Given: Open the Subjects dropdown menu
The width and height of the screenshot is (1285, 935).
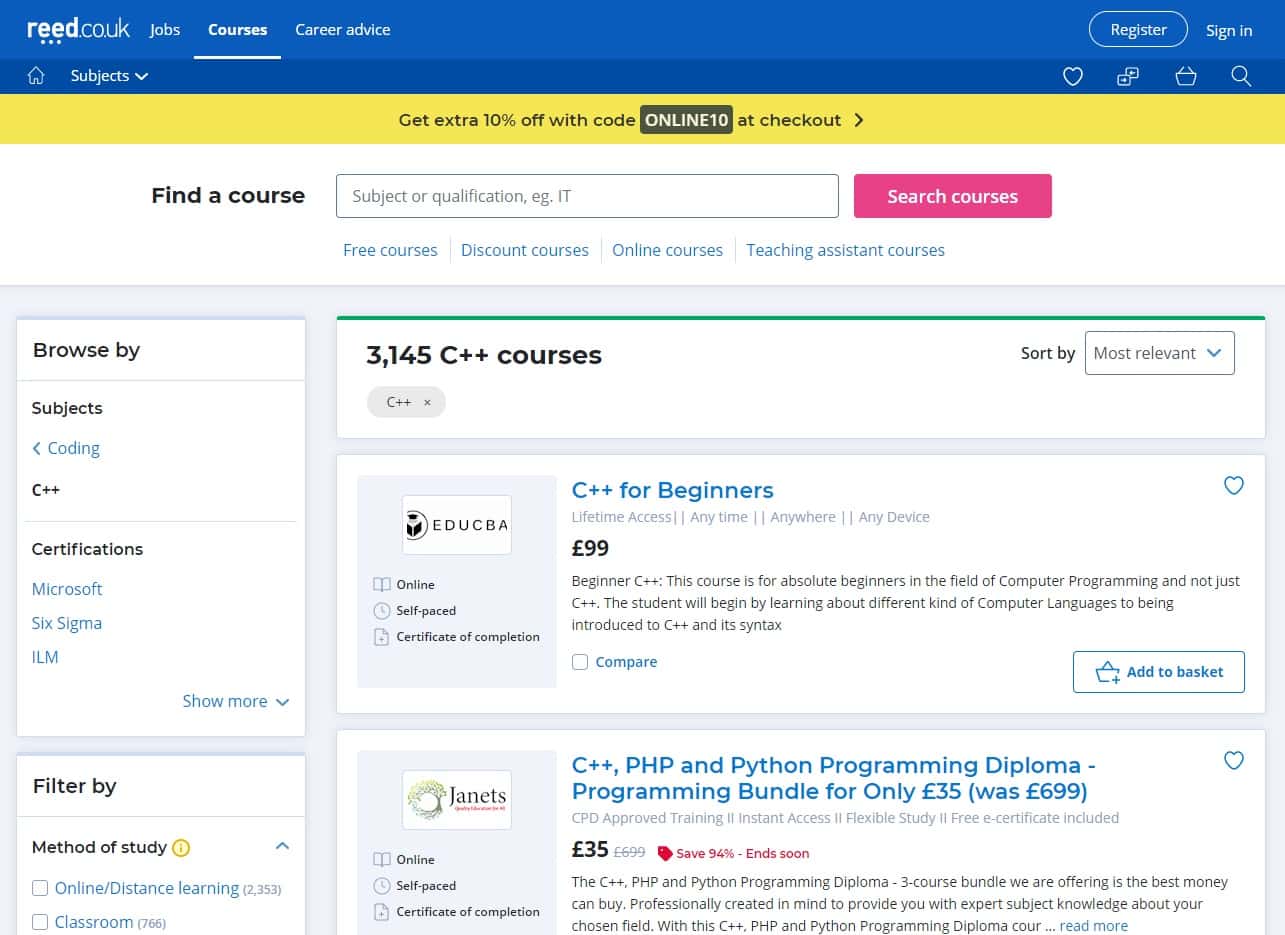Looking at the screenshot, I should coord(109,76).
